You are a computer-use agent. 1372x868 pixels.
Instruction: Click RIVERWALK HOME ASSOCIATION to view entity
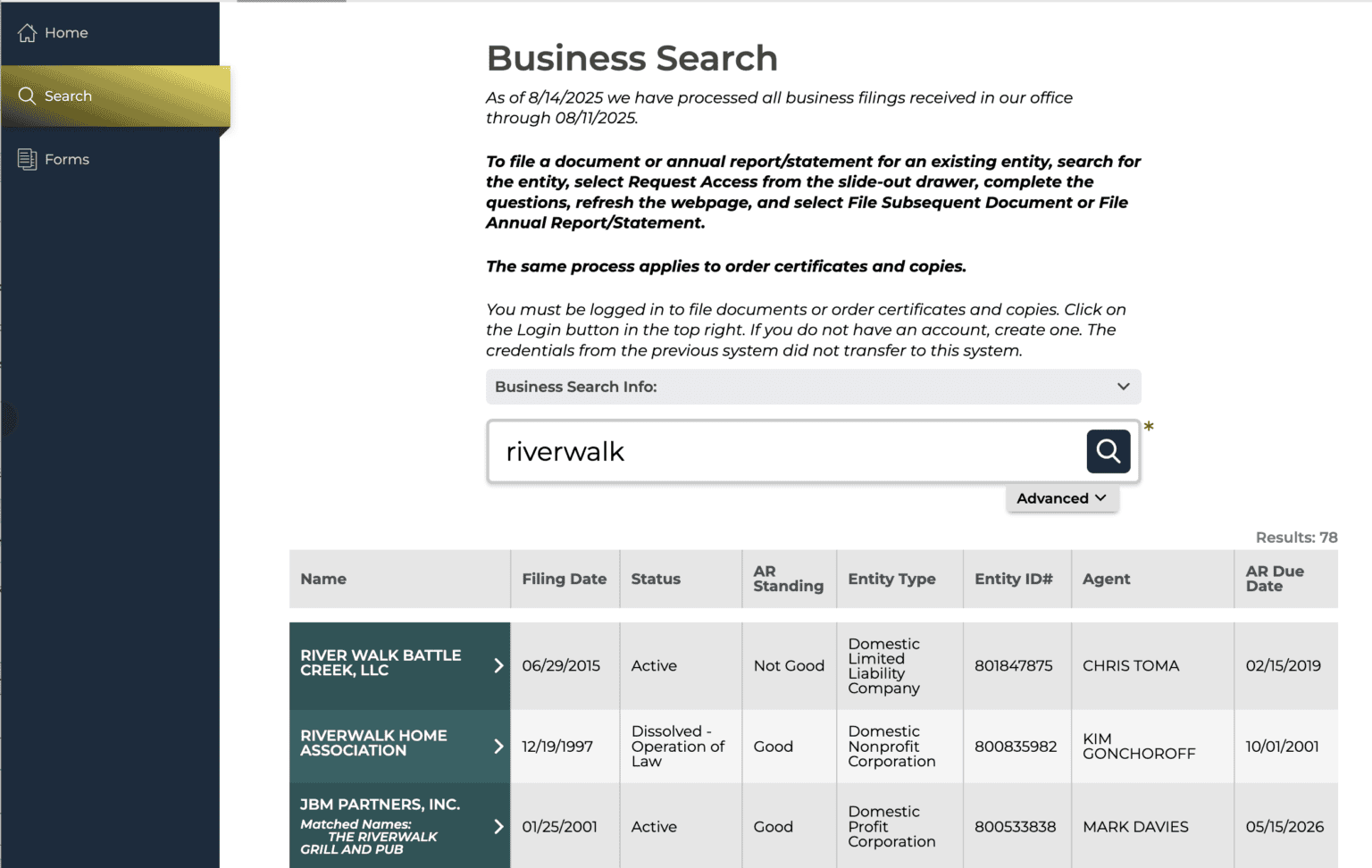(373, 743)
